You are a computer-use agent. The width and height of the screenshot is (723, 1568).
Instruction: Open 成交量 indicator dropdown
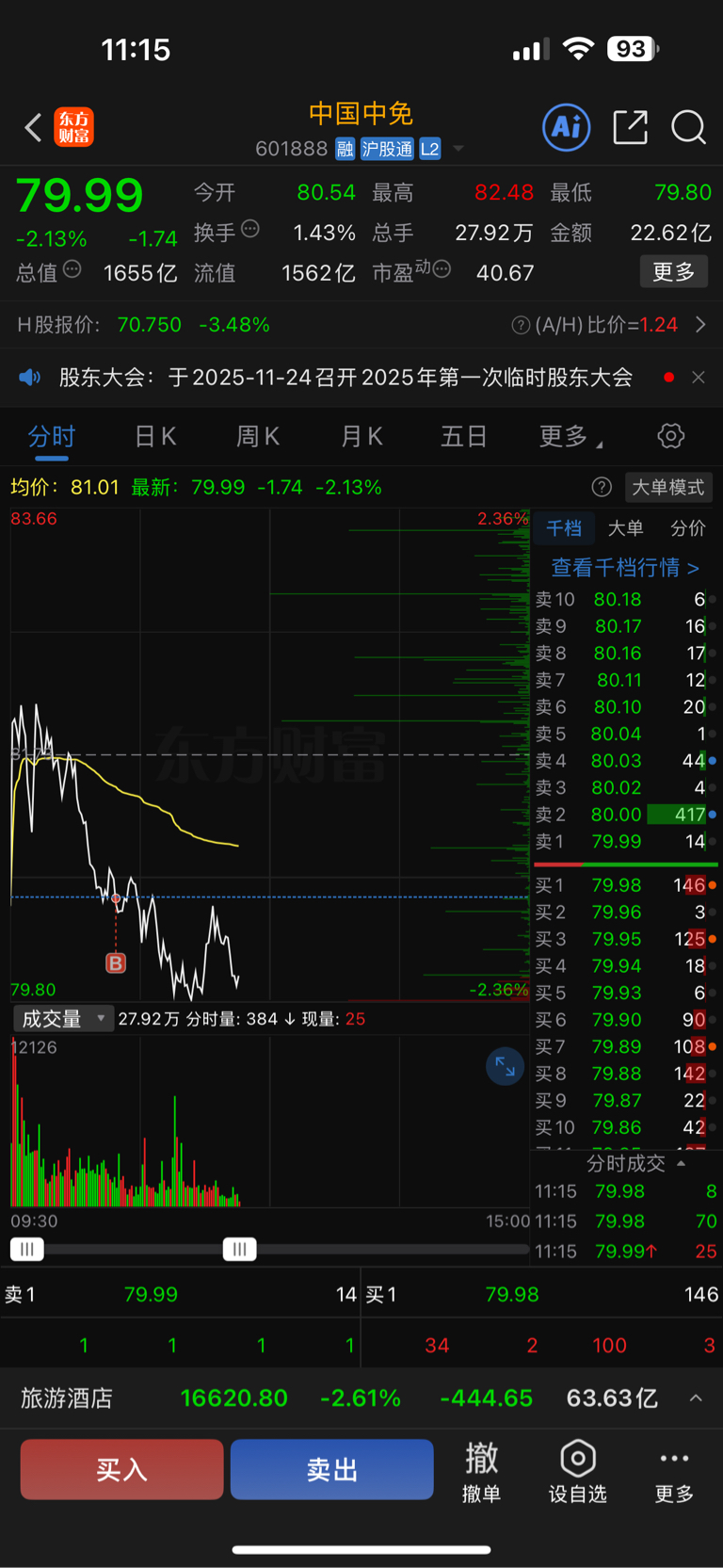(63, 1018)
